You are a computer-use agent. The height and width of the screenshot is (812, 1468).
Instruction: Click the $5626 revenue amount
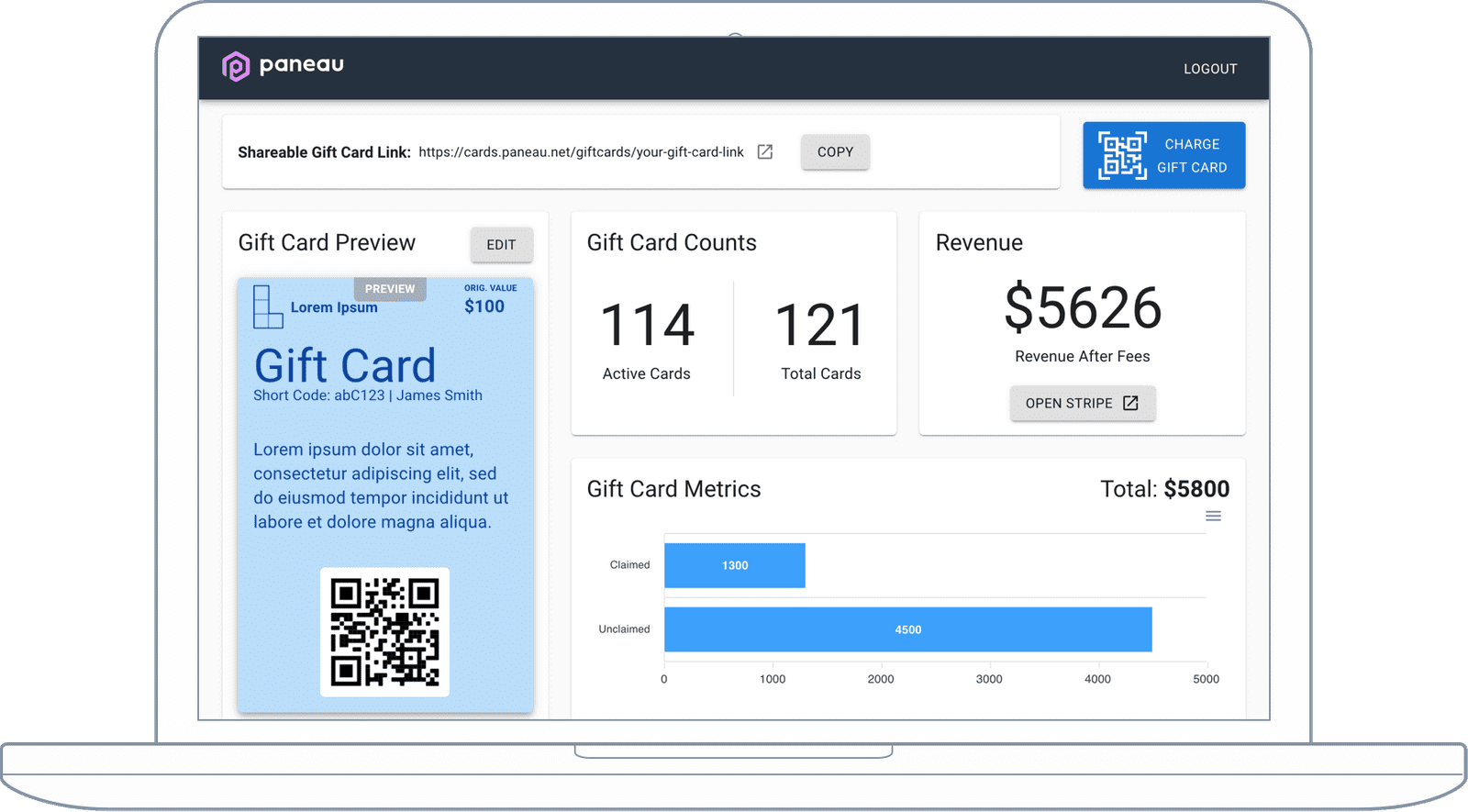click(1083, 307)
